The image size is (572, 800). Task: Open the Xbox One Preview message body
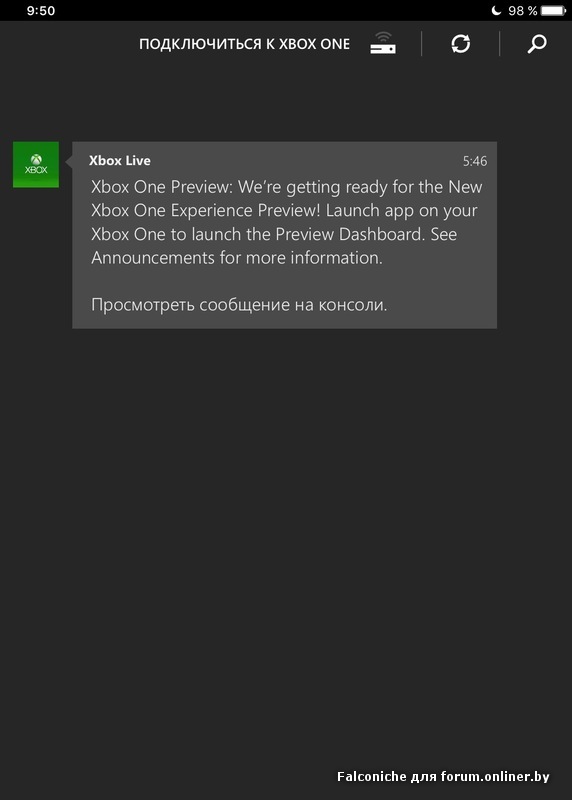(x=286, y=222)
